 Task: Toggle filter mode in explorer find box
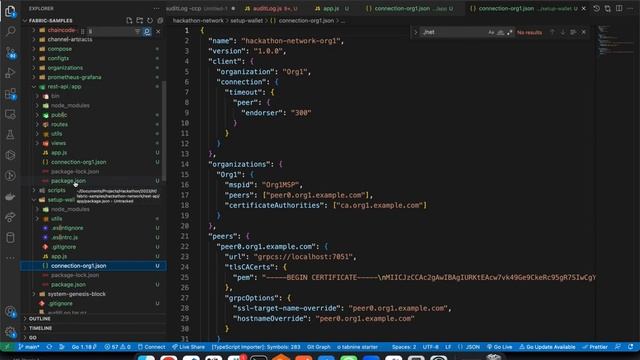(137, 31)
